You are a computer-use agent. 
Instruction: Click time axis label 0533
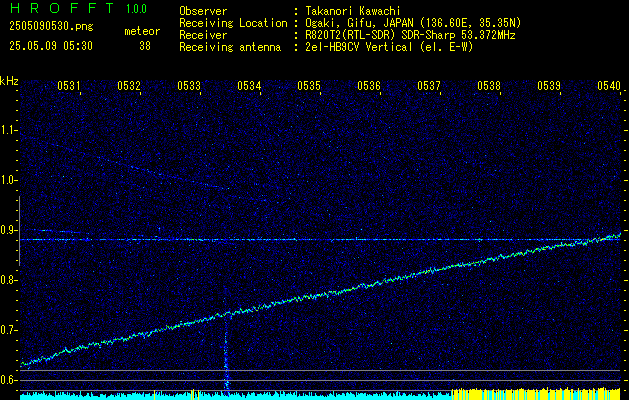[189, 85]
